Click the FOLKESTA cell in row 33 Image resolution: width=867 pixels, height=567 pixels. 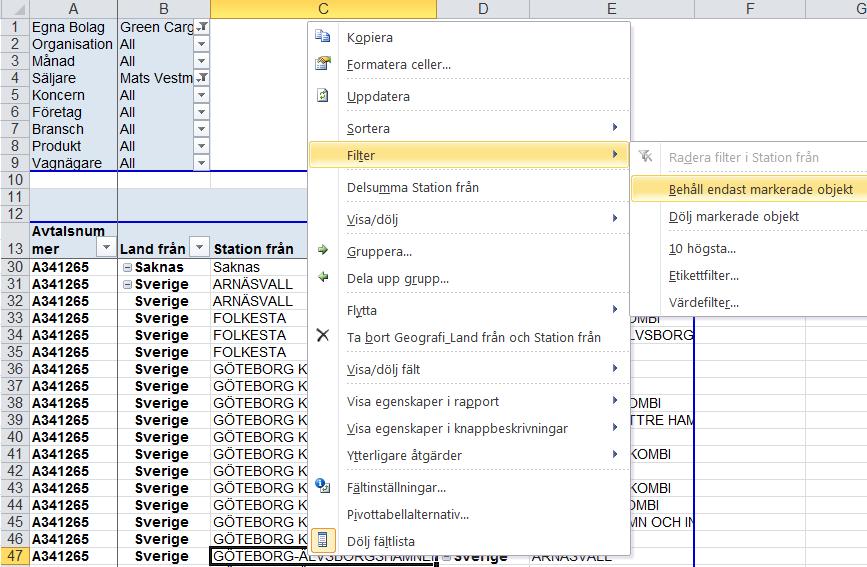click(259, 318)
